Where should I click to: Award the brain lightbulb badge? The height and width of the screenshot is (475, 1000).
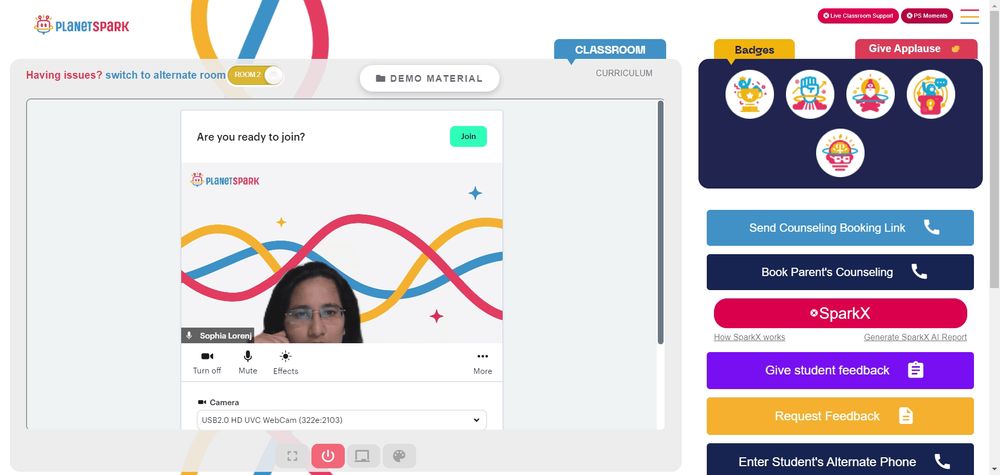point(840,153)
